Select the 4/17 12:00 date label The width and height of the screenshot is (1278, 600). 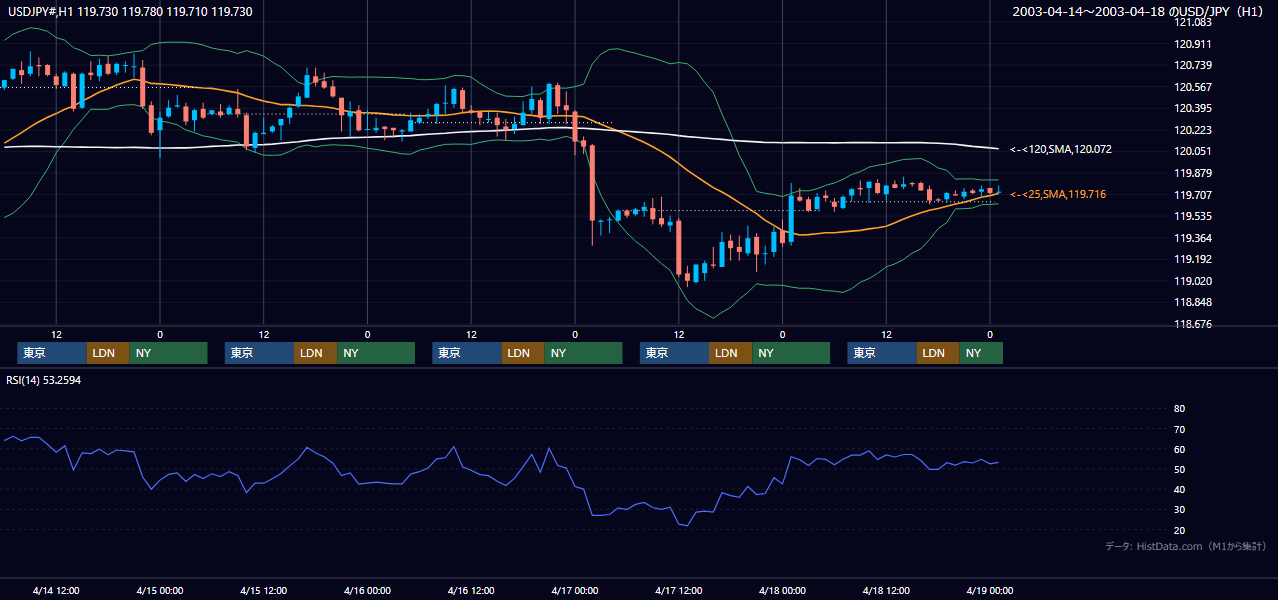(x=678, y=590)
